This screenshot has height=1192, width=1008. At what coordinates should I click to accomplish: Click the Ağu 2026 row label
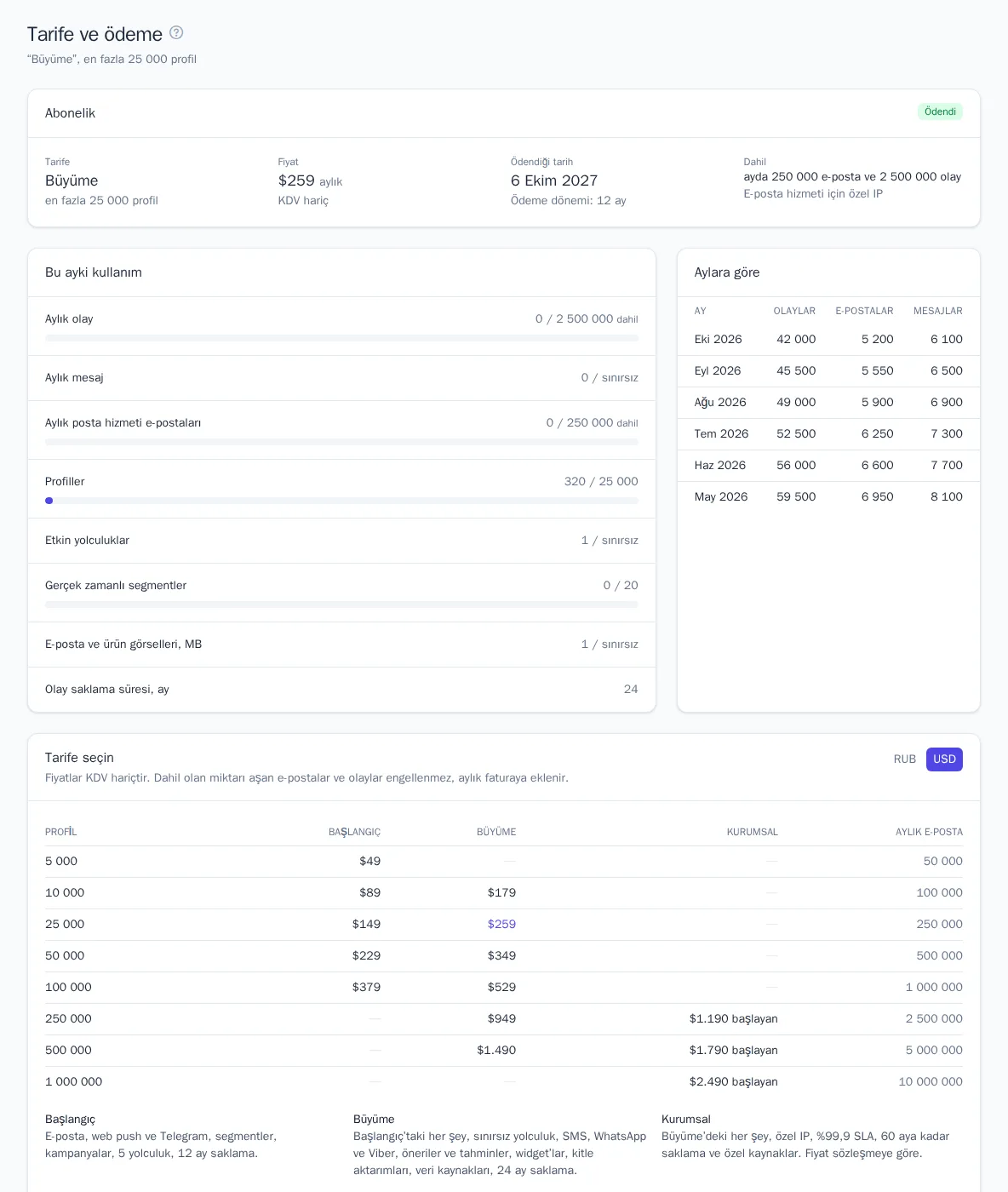pyautogui.click(x=720, y=403)
